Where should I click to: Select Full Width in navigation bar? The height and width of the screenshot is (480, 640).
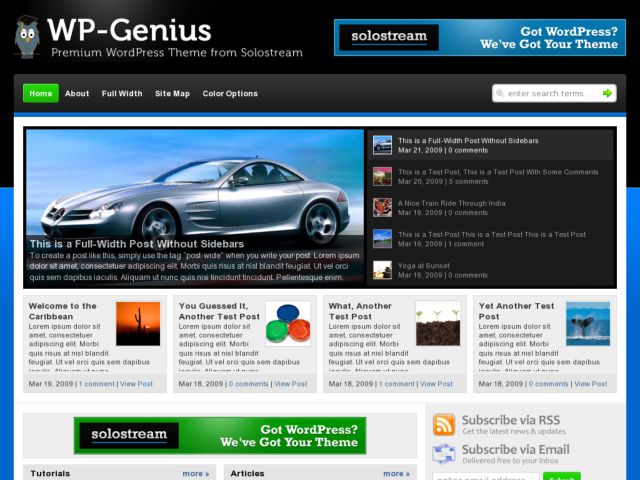(x=122, y=93)
